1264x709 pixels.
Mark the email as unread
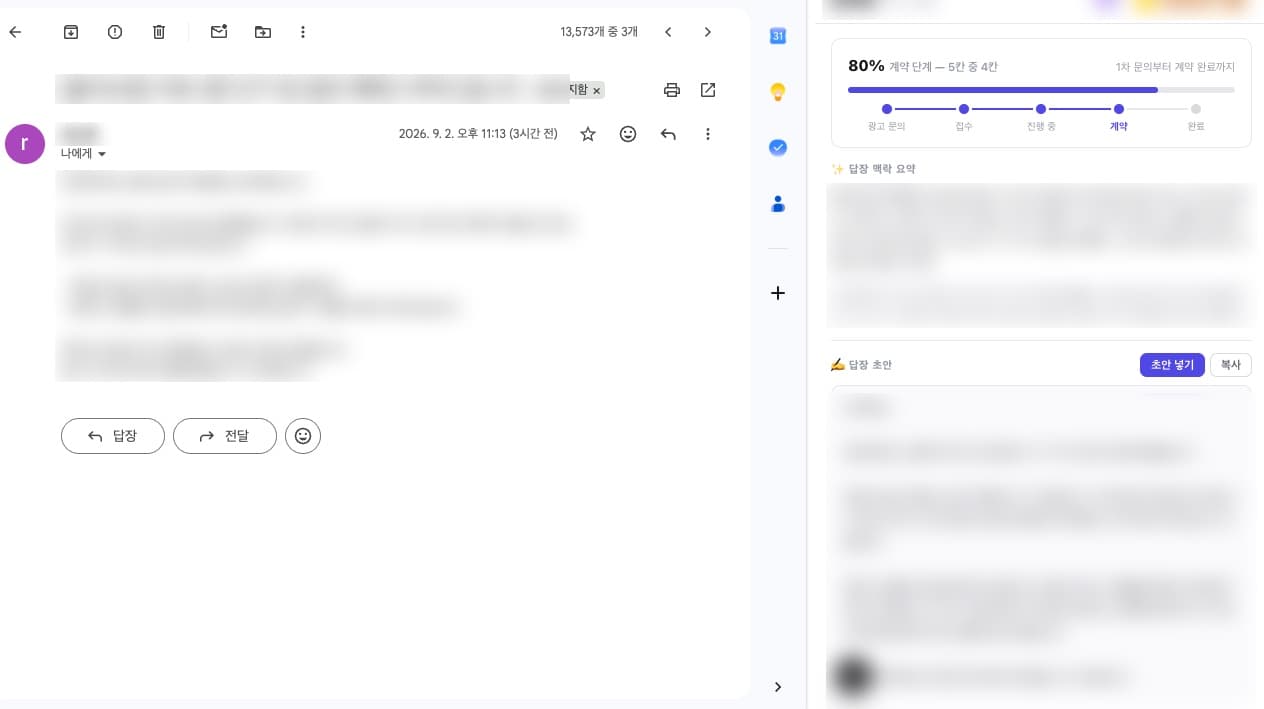[219, 32]
